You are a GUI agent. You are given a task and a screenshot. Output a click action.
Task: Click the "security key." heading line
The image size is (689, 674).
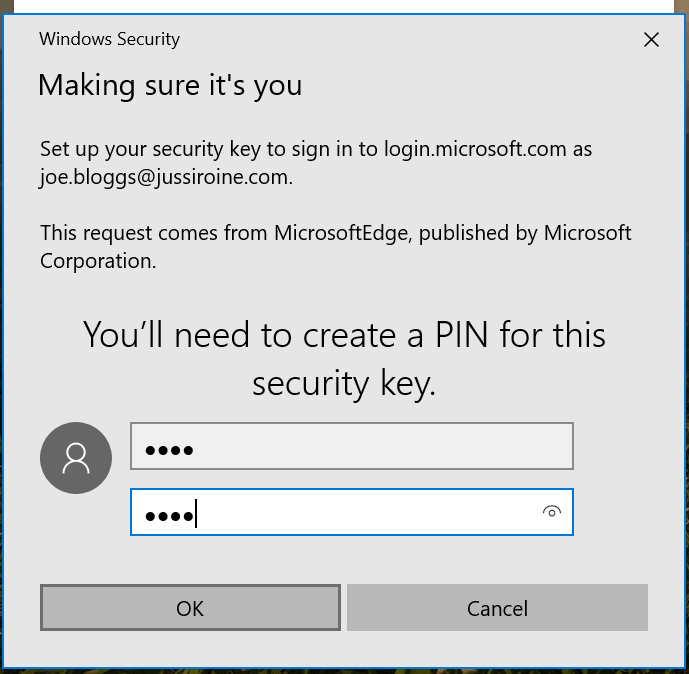(344, 383)
